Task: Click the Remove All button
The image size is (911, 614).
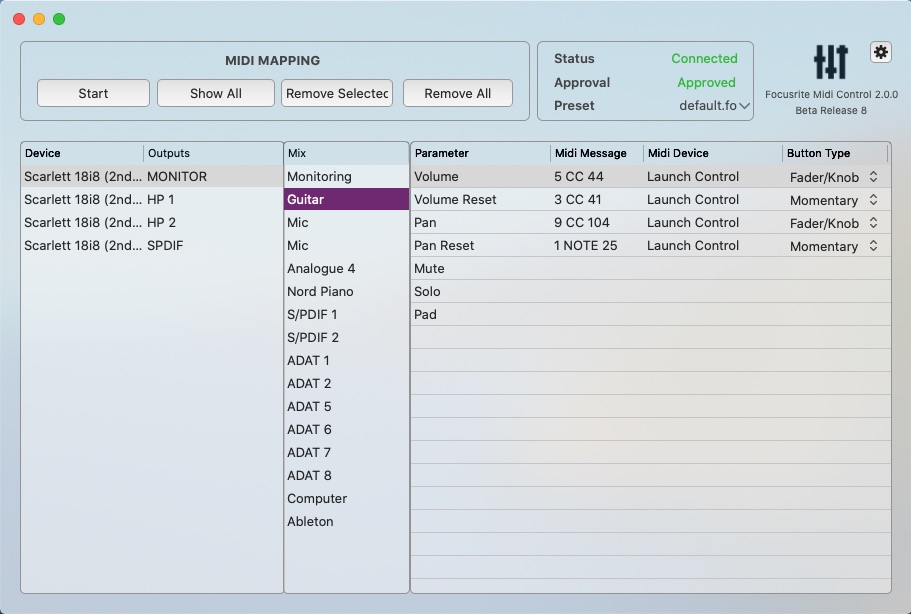Action: (x=458, y=93)
